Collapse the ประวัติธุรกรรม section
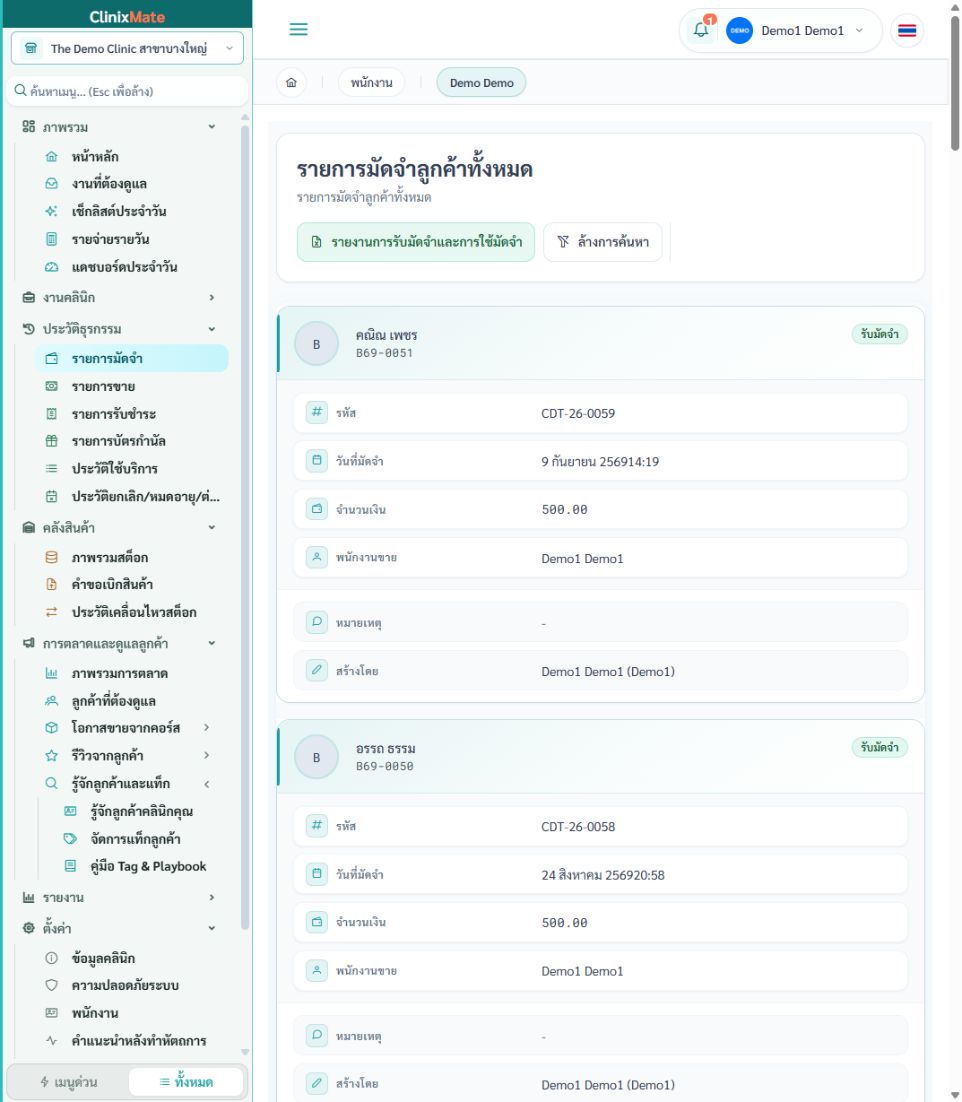This screenshot has width=962, height=1102. click(212, 329)
